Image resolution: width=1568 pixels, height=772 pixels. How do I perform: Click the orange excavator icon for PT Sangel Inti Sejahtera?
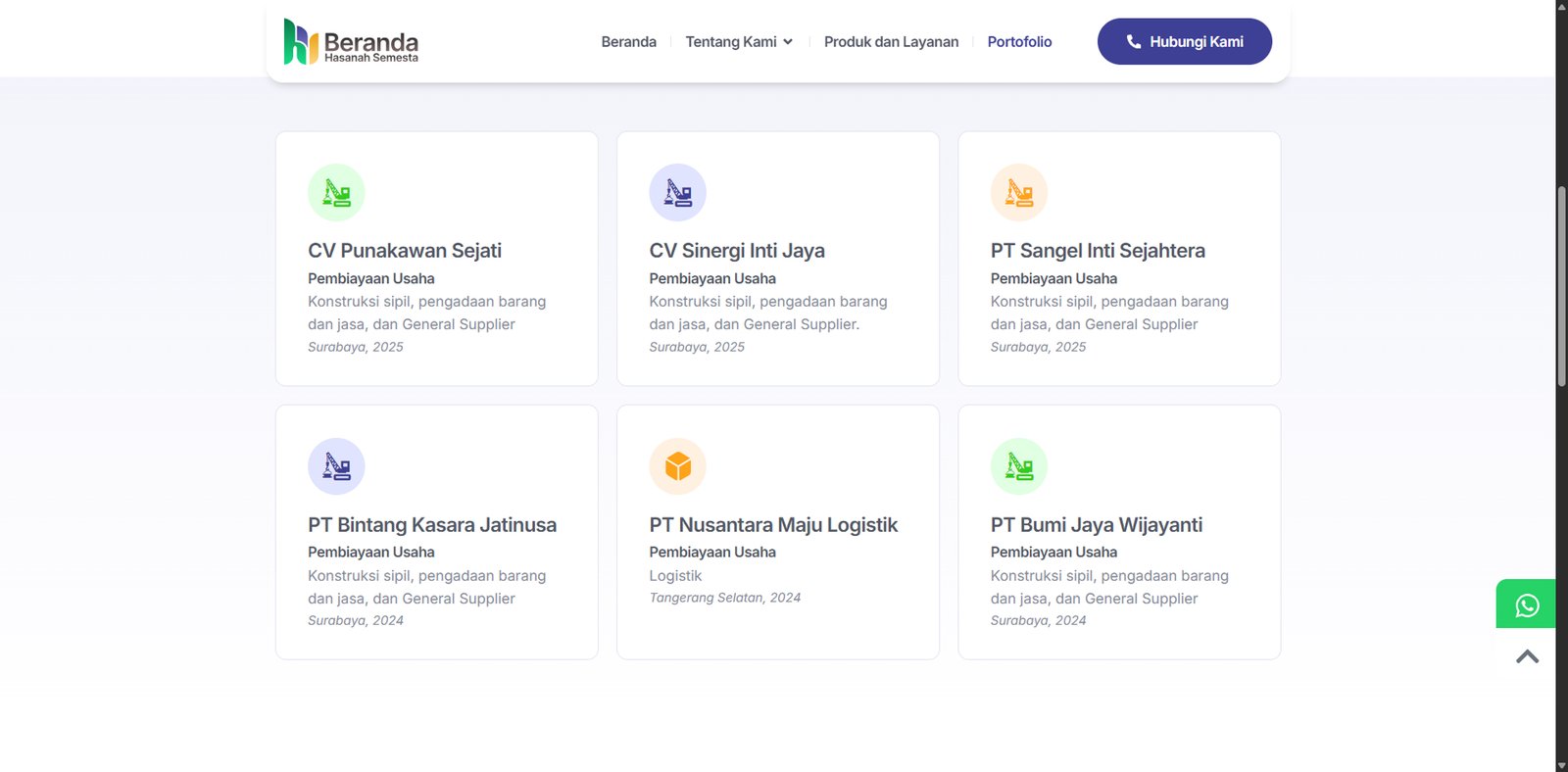coord(1018,193)
